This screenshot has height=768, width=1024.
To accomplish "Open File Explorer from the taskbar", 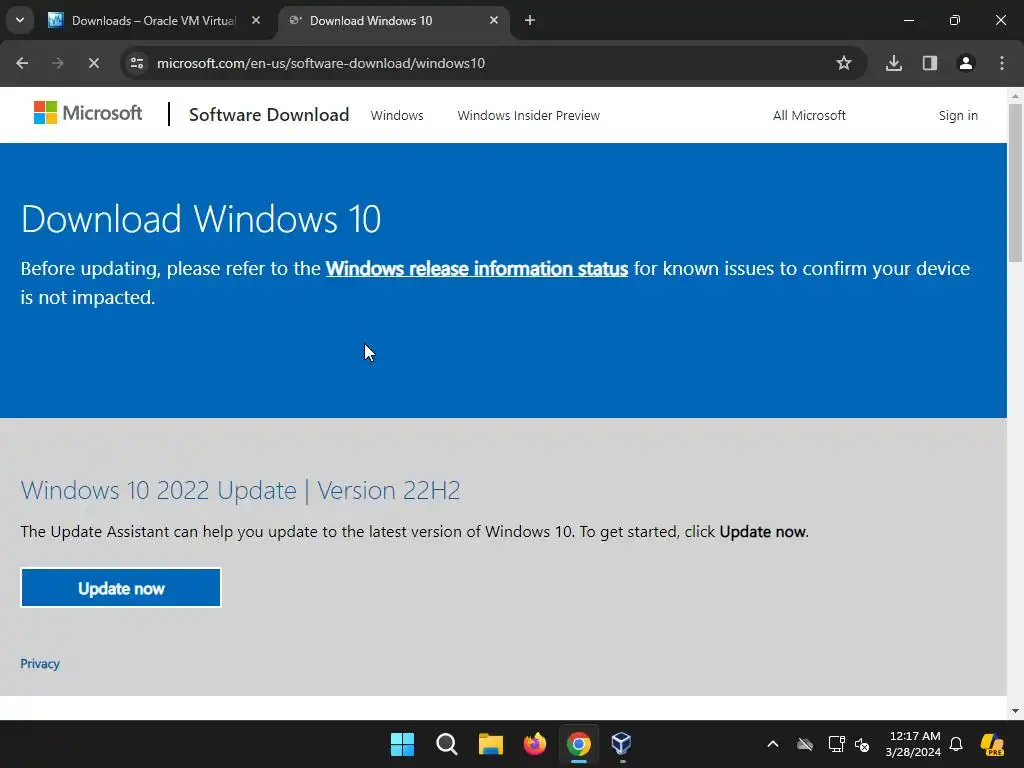I will pyautogui.click(x=490, y=744).
